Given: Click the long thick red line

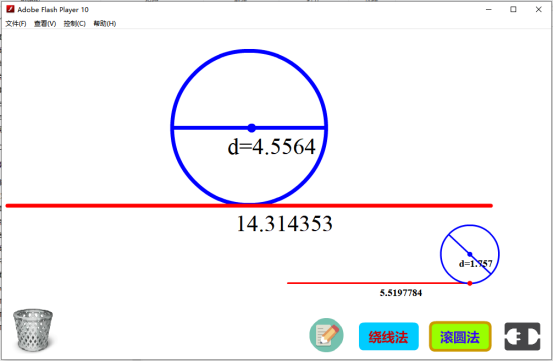Looking at the screenshot, I should (x=249, y=206).
